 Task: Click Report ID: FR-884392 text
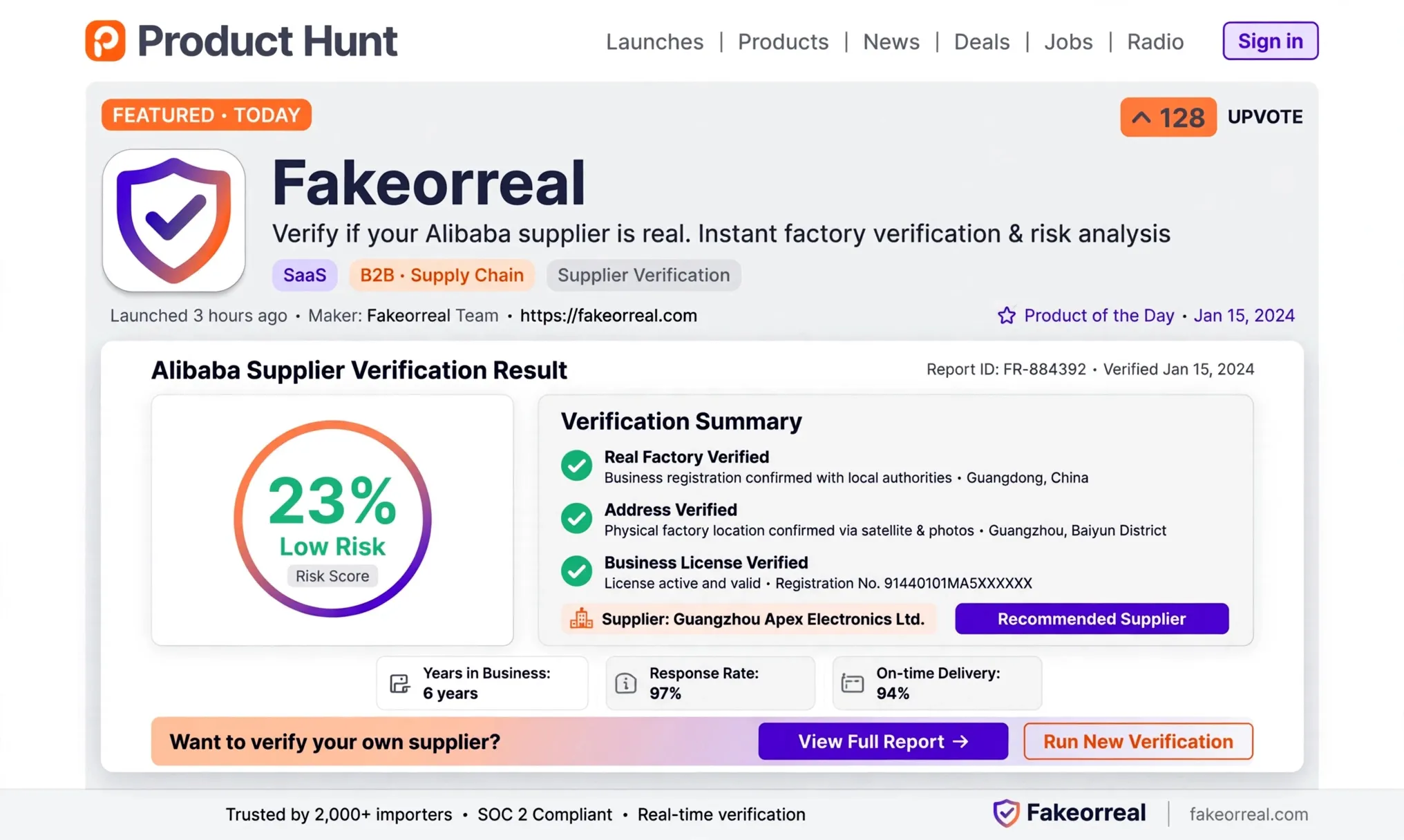1006,370
